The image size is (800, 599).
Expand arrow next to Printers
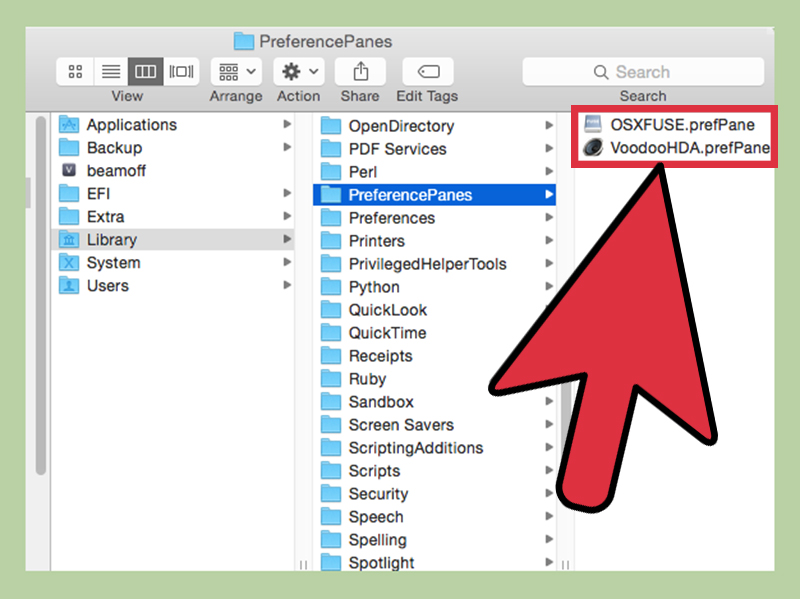coord(549,240)
